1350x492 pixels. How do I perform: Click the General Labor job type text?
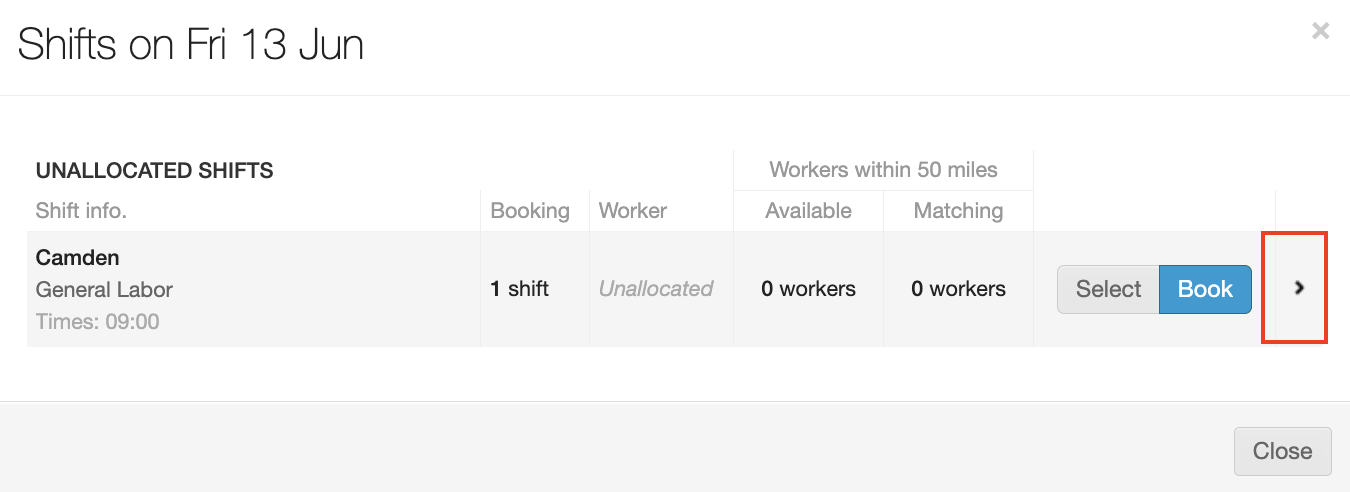pyautogui.click(x=104, y=290)
